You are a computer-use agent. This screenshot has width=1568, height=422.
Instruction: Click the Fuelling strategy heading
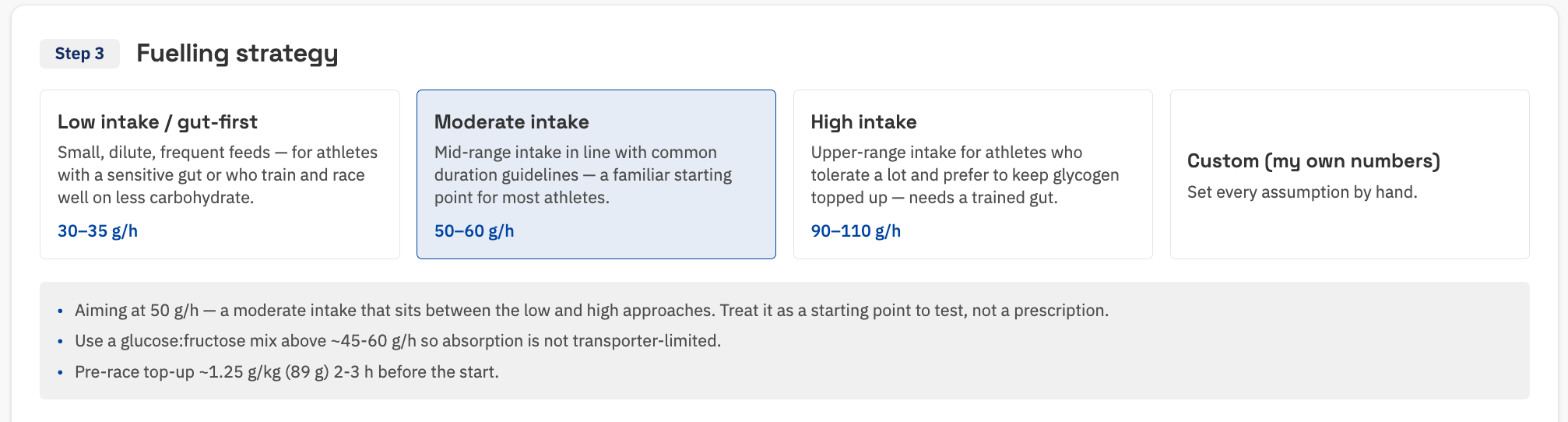point(237,53)
